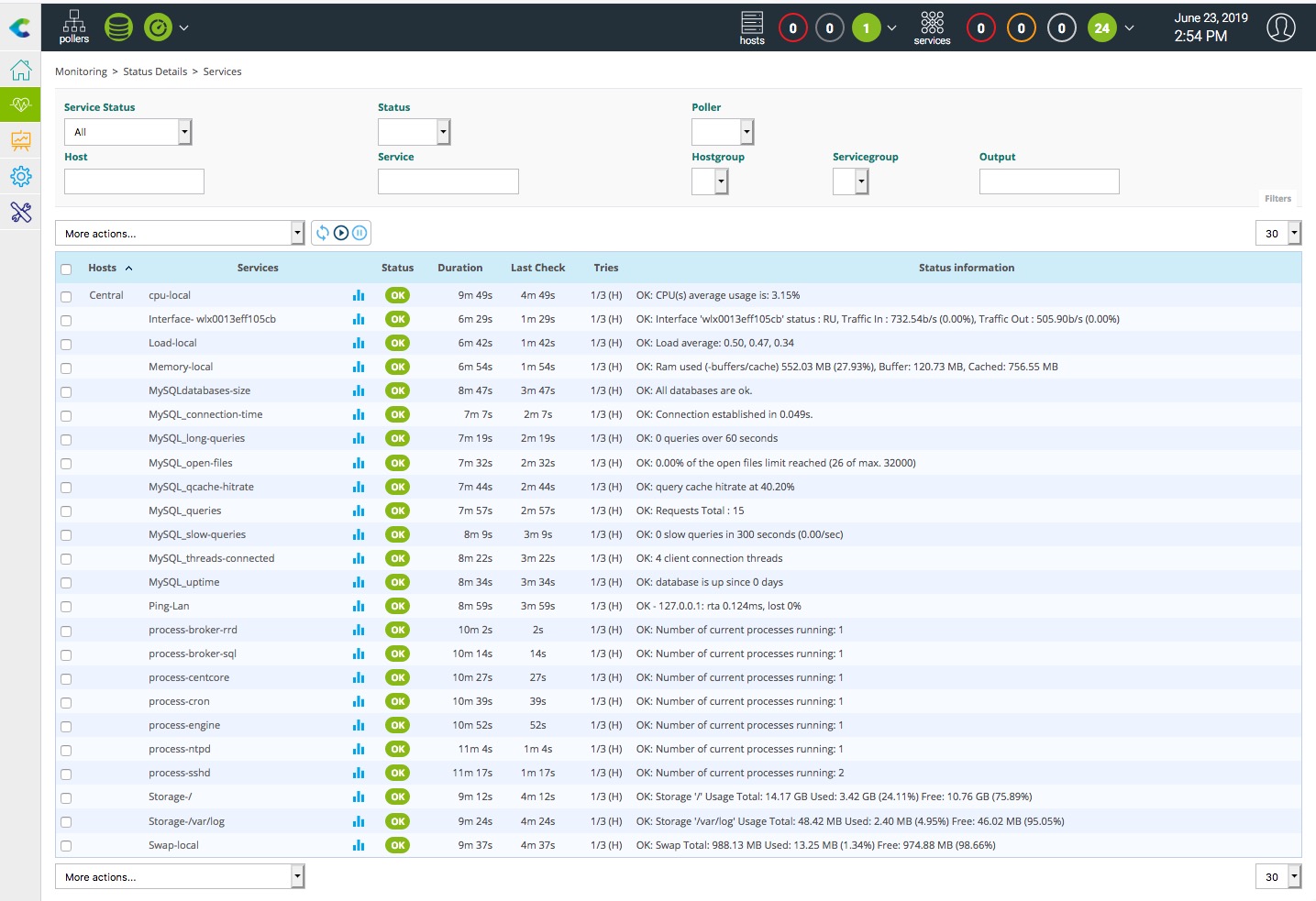
Task: Open the MySQL_queries service link
Action: pyautogui.click(x=184, y=511)
